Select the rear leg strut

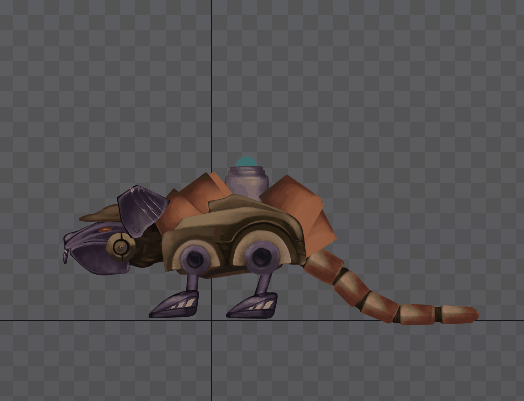263,284
